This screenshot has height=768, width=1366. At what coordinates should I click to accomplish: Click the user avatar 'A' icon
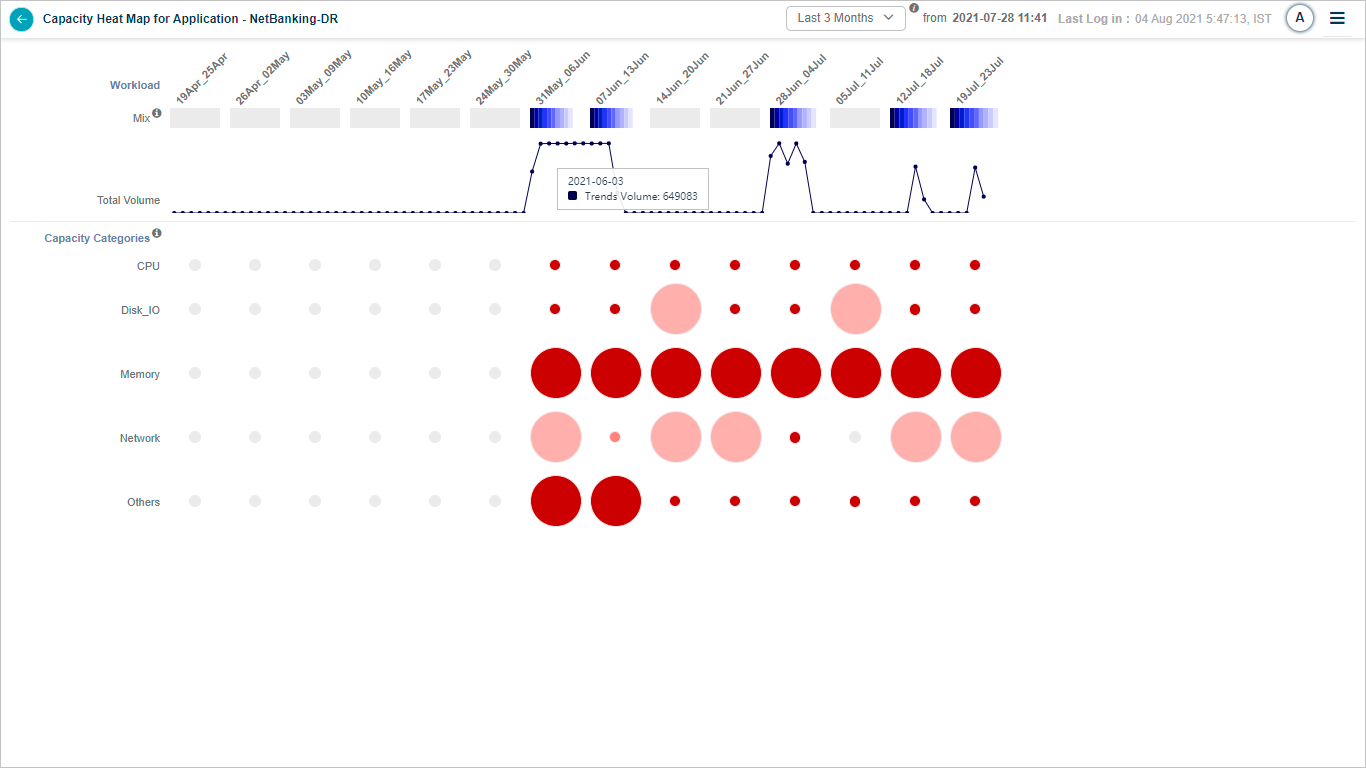[x=1299, y=18]
